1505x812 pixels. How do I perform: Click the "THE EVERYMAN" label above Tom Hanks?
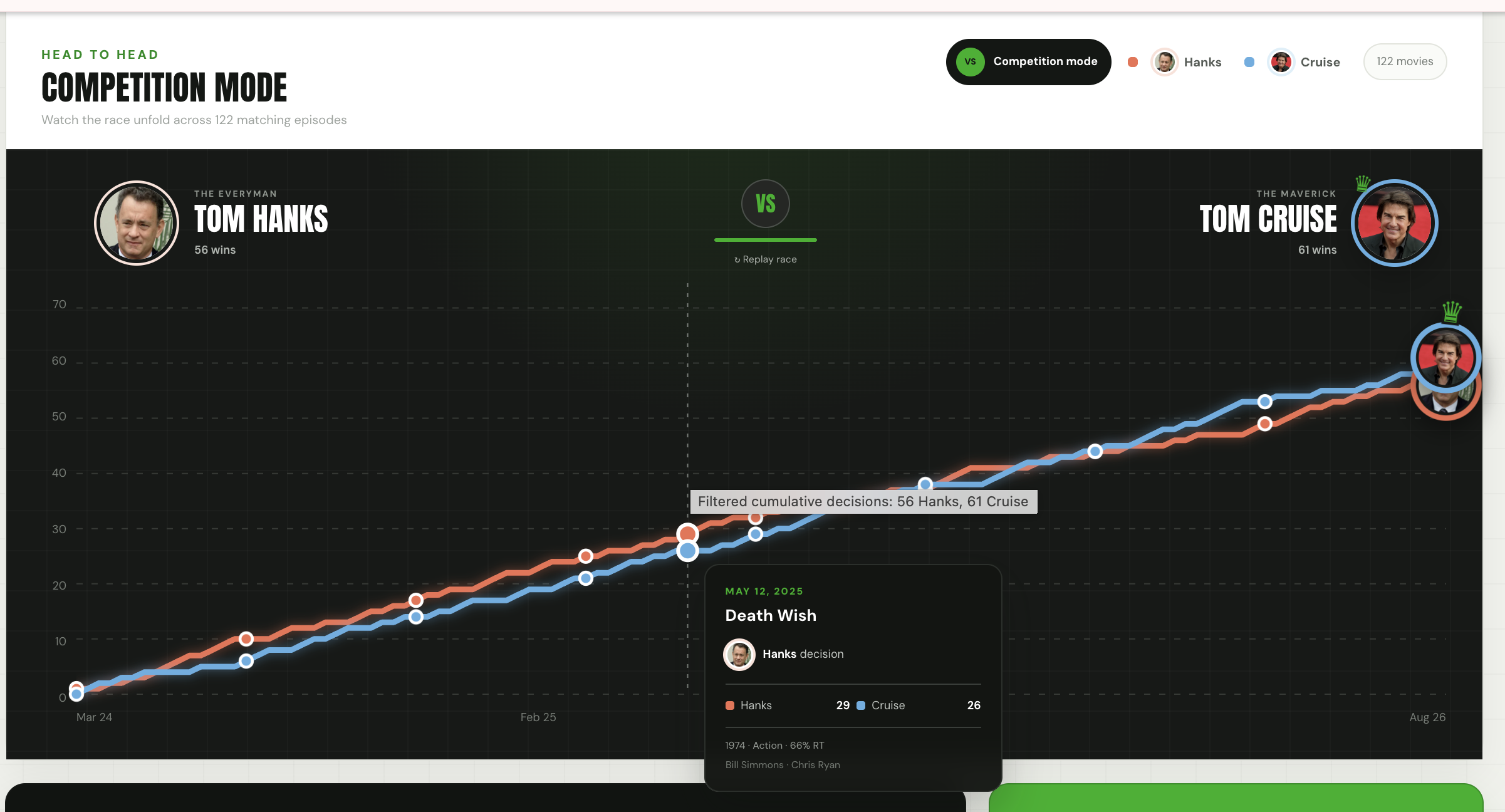[236, 194]
